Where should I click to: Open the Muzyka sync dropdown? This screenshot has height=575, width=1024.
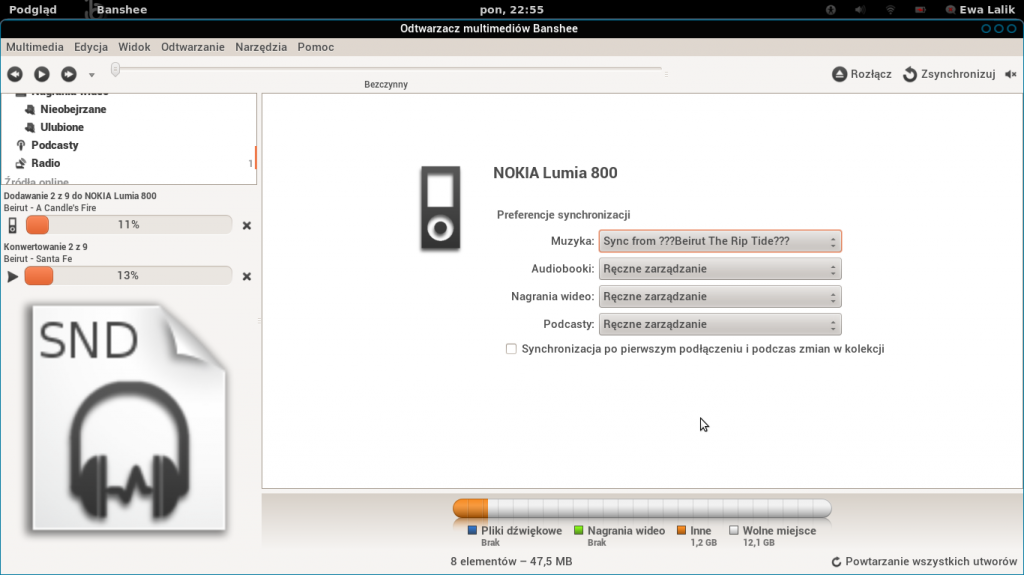tap(720, 241)
